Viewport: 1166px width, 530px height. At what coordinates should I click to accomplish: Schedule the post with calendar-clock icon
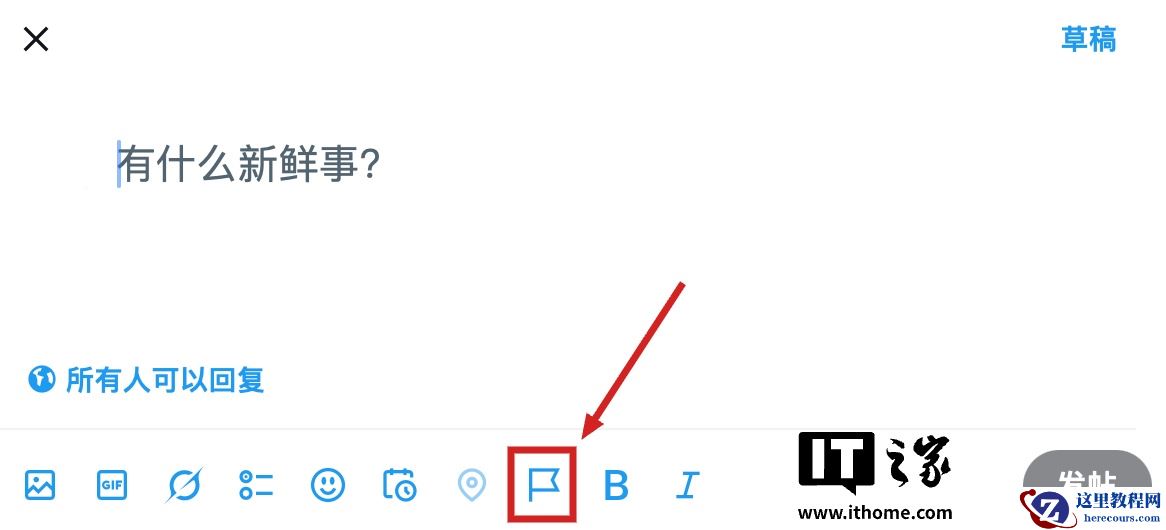coord(399,485)
